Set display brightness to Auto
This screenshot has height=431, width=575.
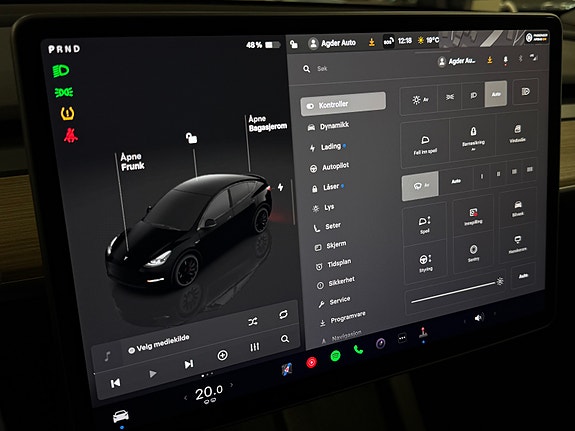tap(523, 276)
